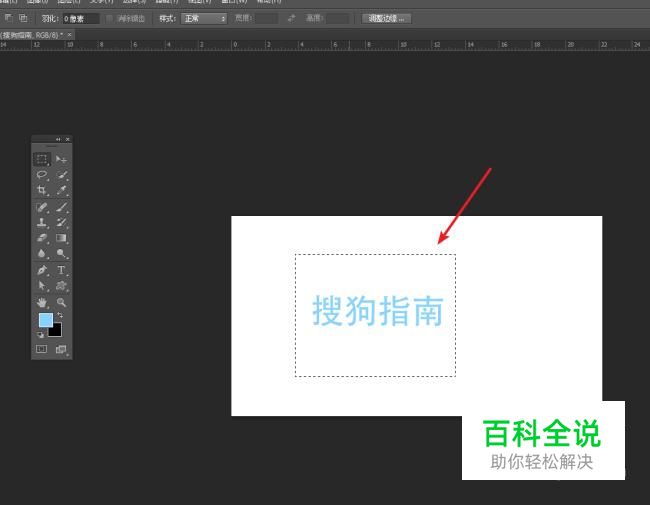Open the light blue foreground color picker
Image resolution: width=650 pixels, height=505 pixels.
45,319
